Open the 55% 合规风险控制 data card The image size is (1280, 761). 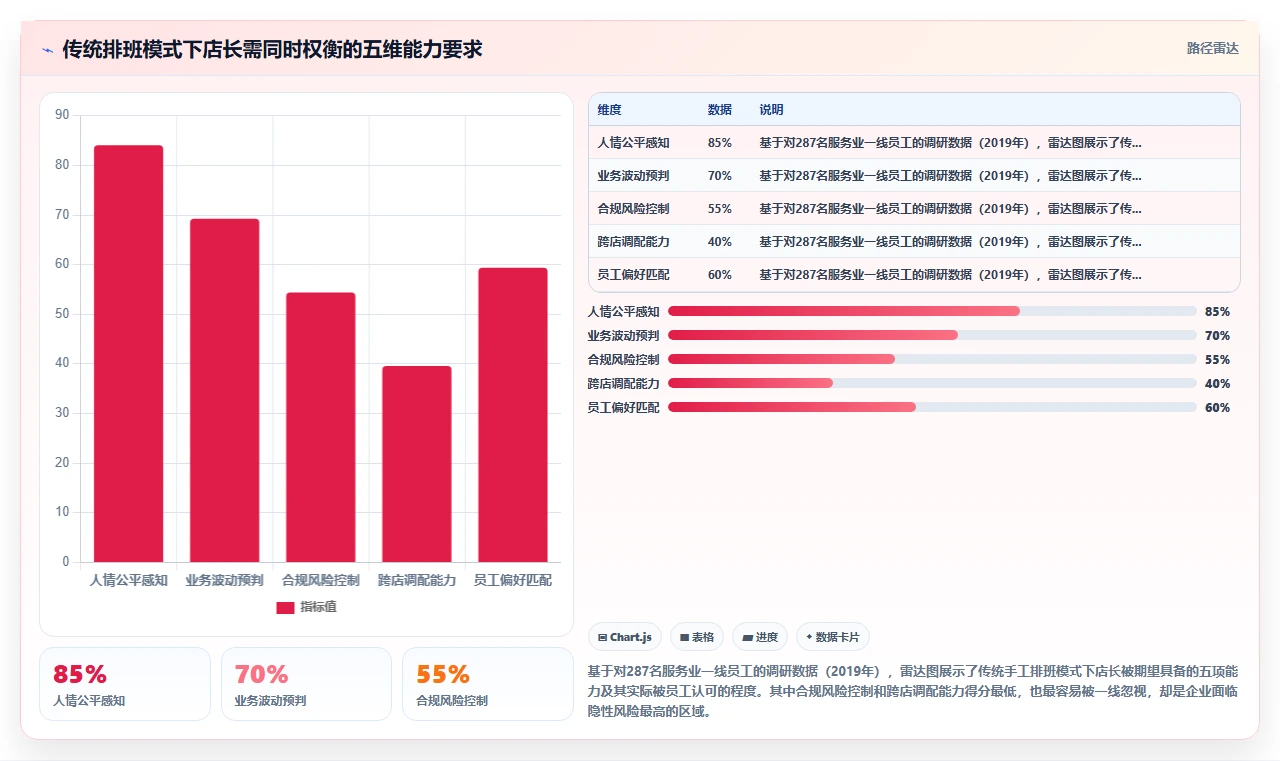point(488,684)
